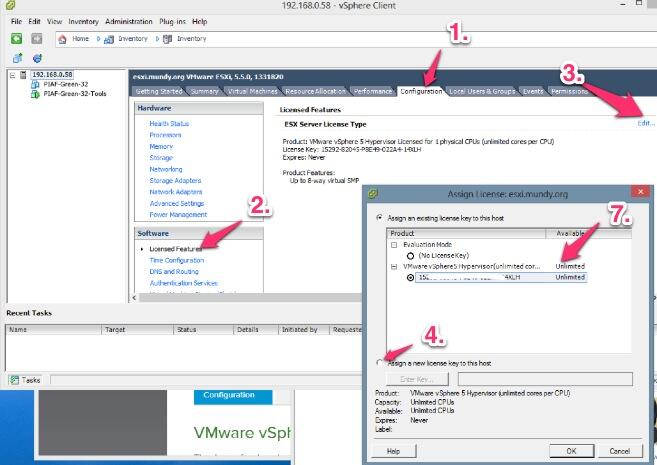
Task: Click the new license key text field
Action: tap(545, 379)
